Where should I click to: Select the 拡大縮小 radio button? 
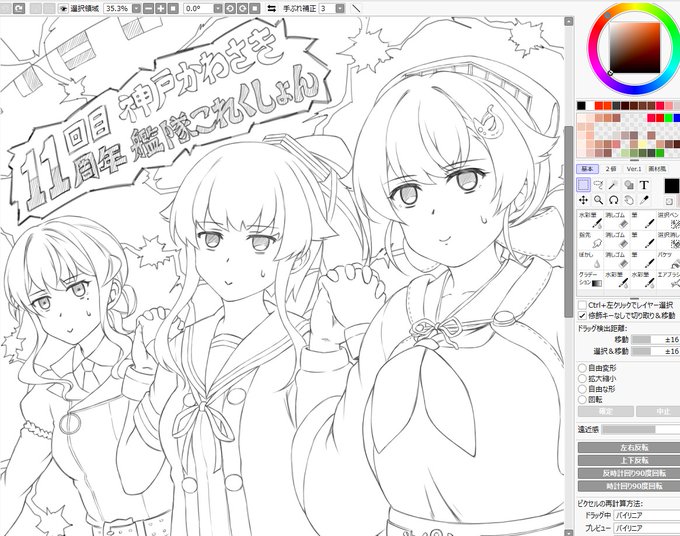(582, 378)
